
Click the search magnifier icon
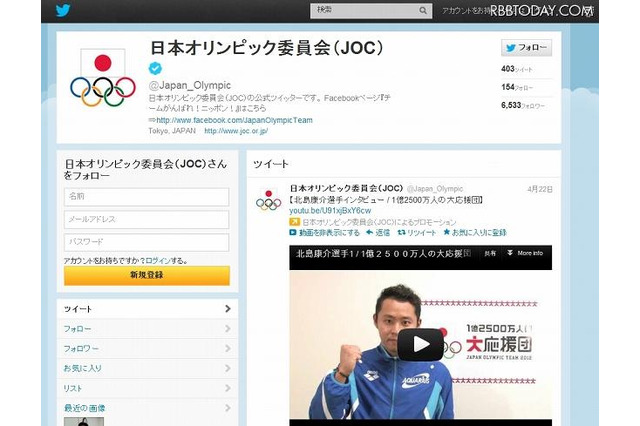423,11
